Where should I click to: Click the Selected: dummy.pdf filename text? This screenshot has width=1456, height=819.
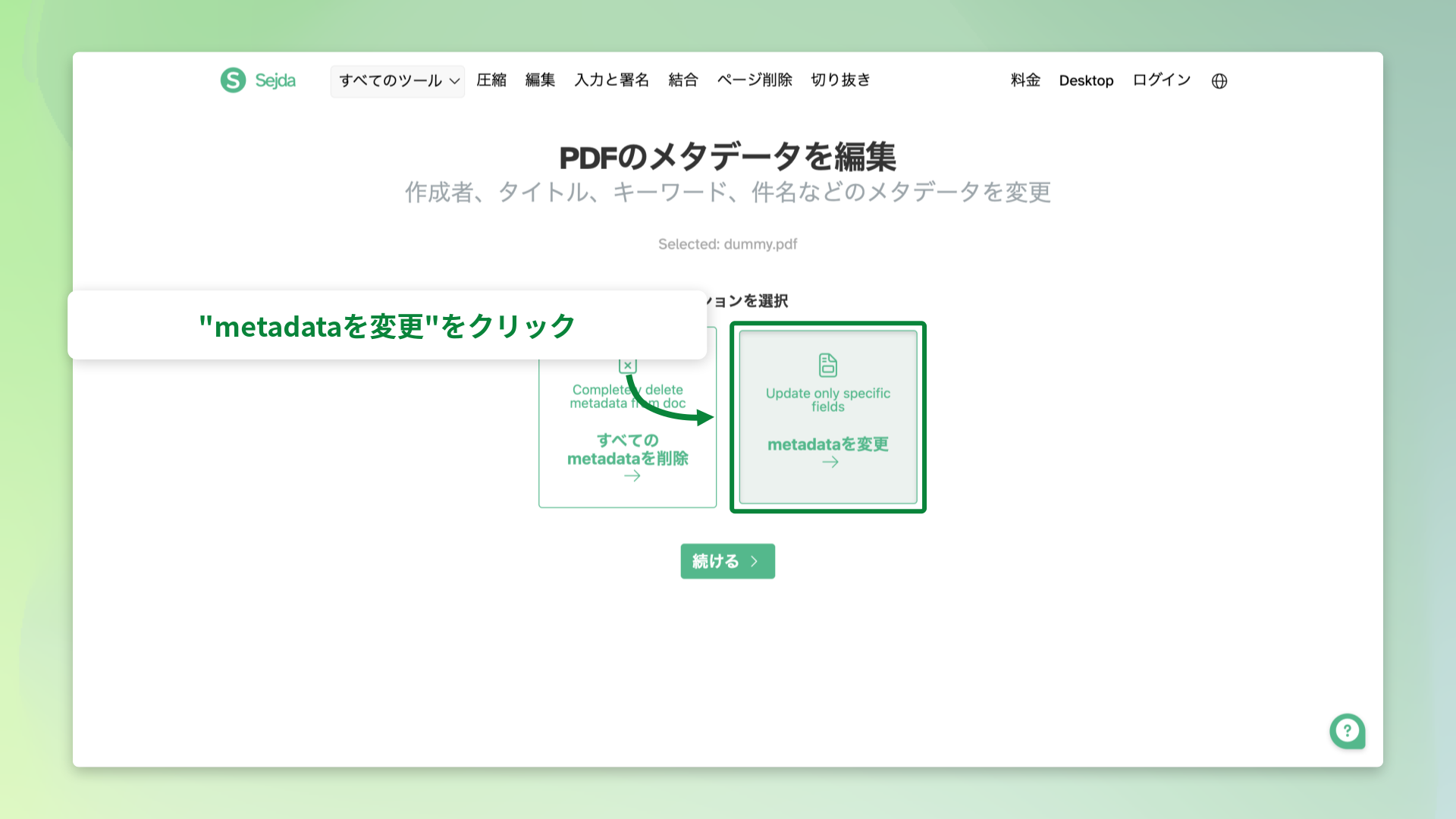(x=727, y=243)
